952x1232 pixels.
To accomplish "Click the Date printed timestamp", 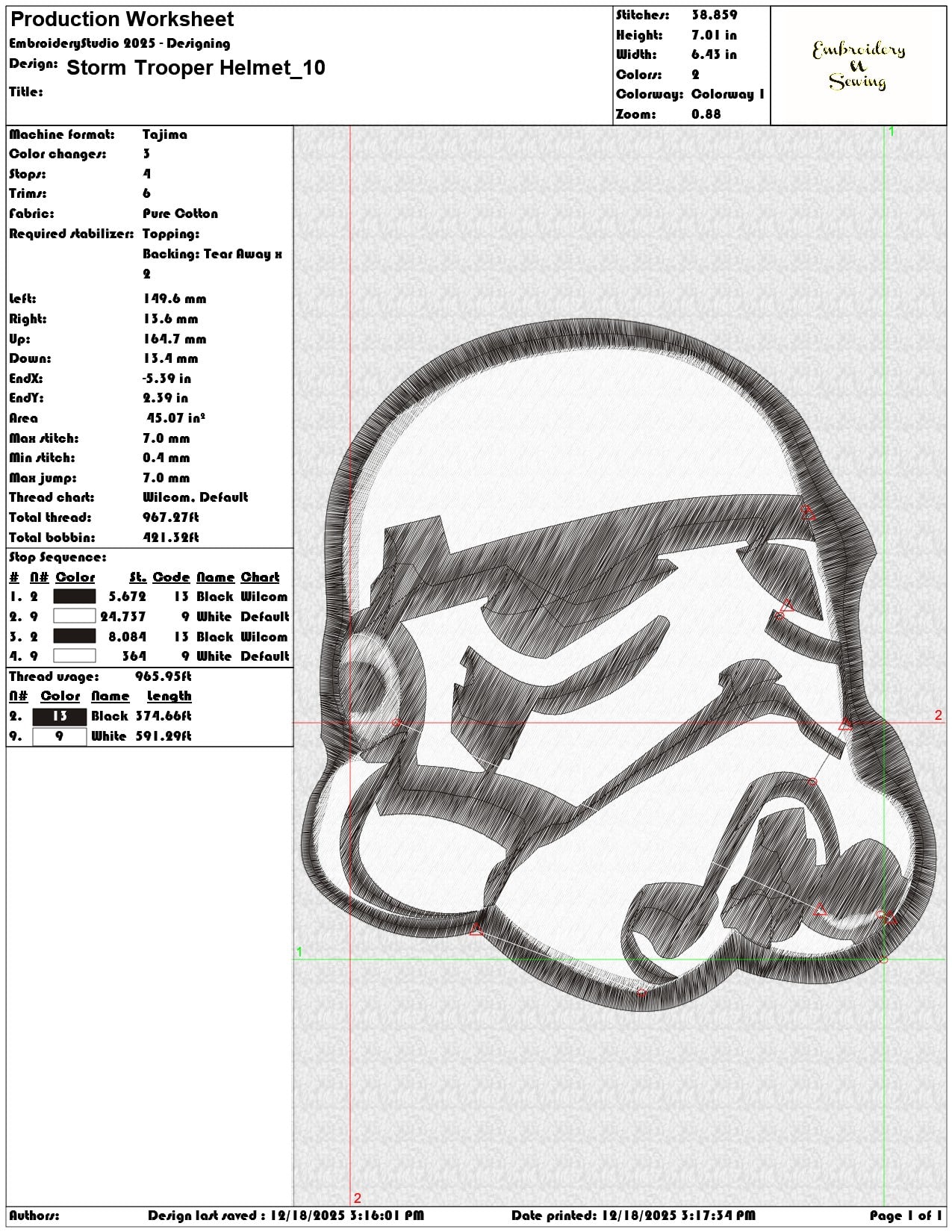I will point(633,1216).
